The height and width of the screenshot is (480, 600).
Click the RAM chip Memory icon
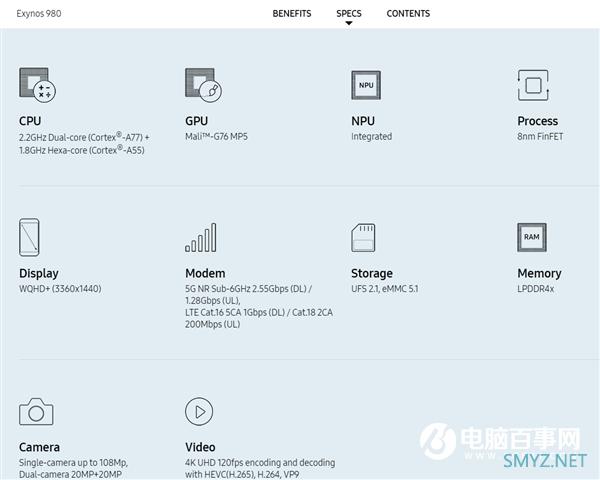pyautogui.click(x=532, y=237)
